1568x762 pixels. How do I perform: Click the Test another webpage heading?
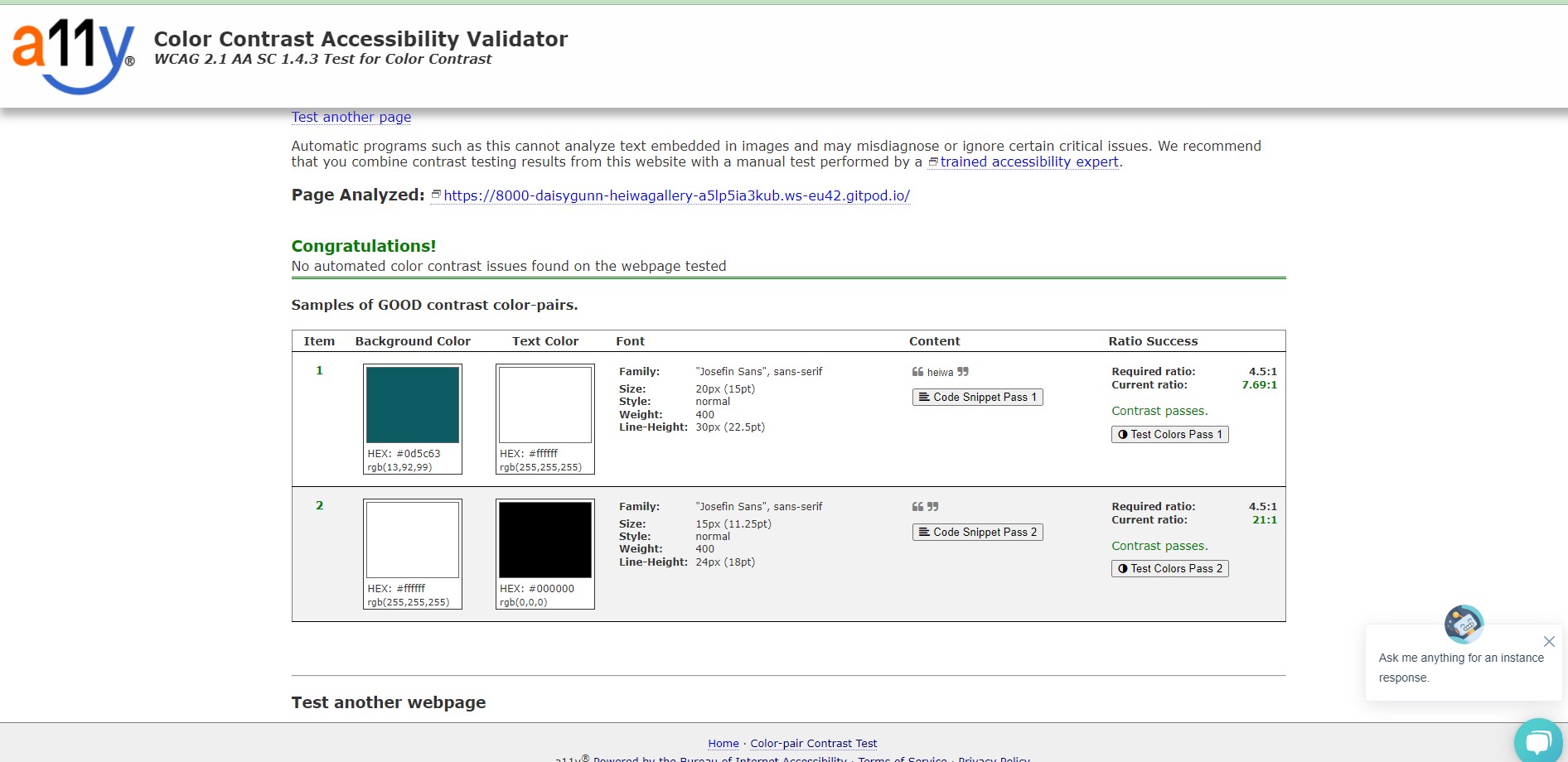click(x=389, y=702)
